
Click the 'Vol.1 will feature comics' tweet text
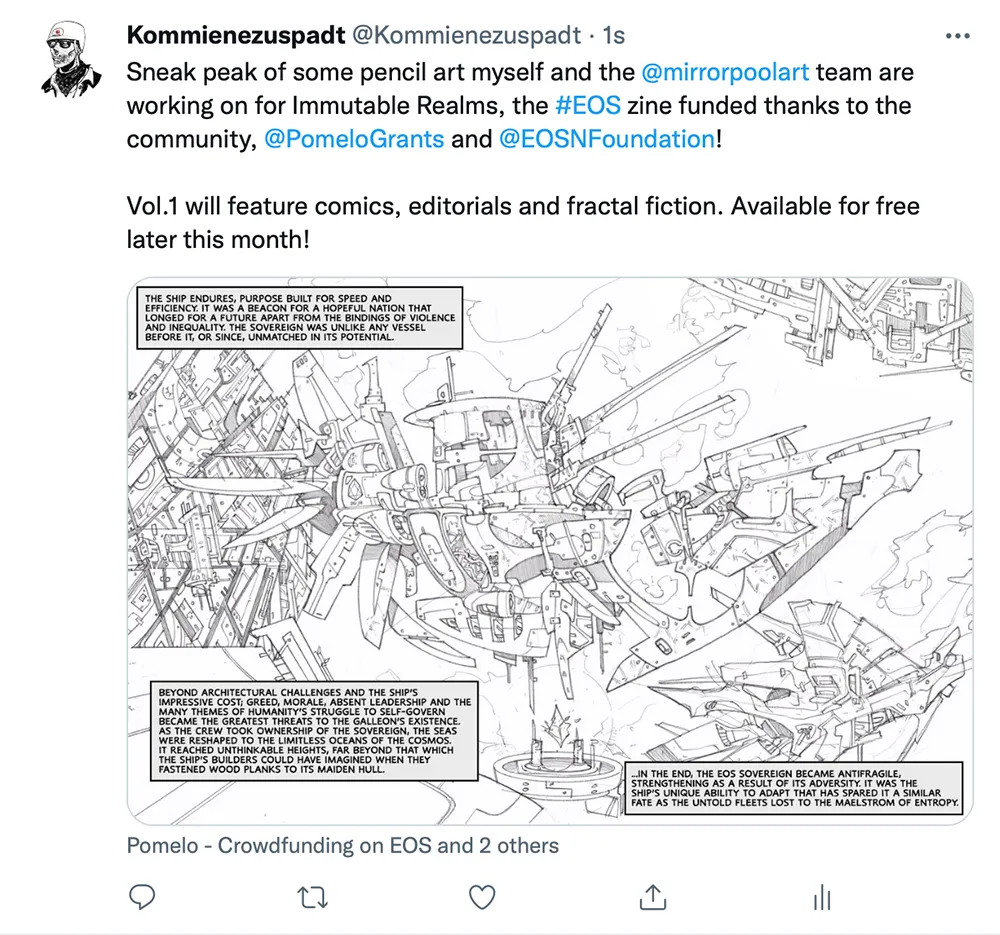(x=523, y=223)
